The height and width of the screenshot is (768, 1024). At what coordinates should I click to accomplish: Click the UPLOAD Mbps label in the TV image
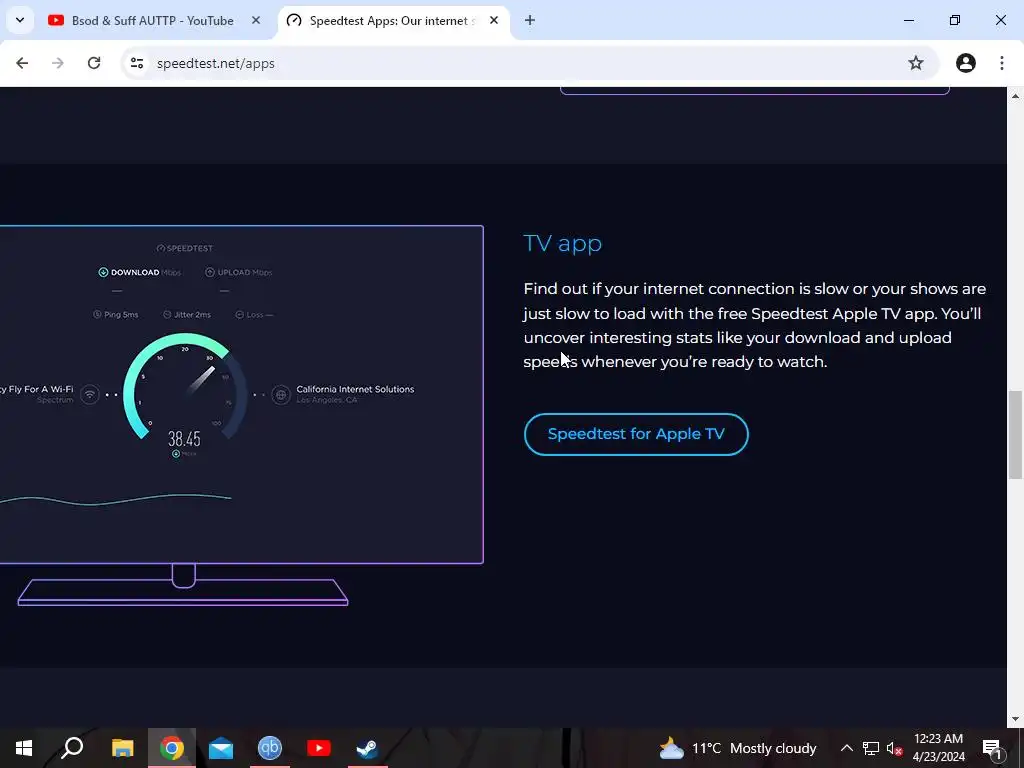pos(239,272)
